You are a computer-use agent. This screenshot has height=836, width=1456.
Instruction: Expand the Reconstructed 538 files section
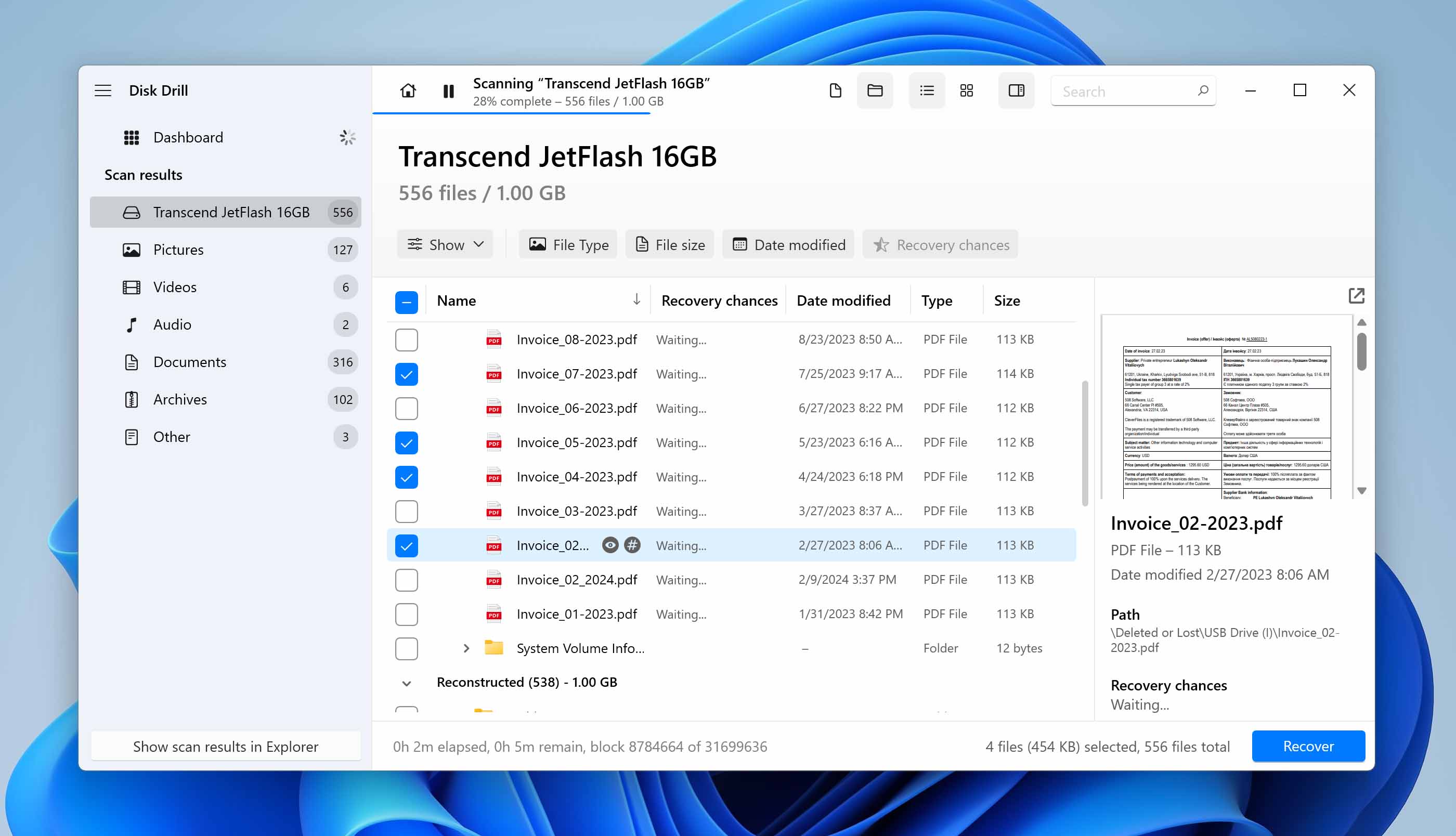click(407, 682)
